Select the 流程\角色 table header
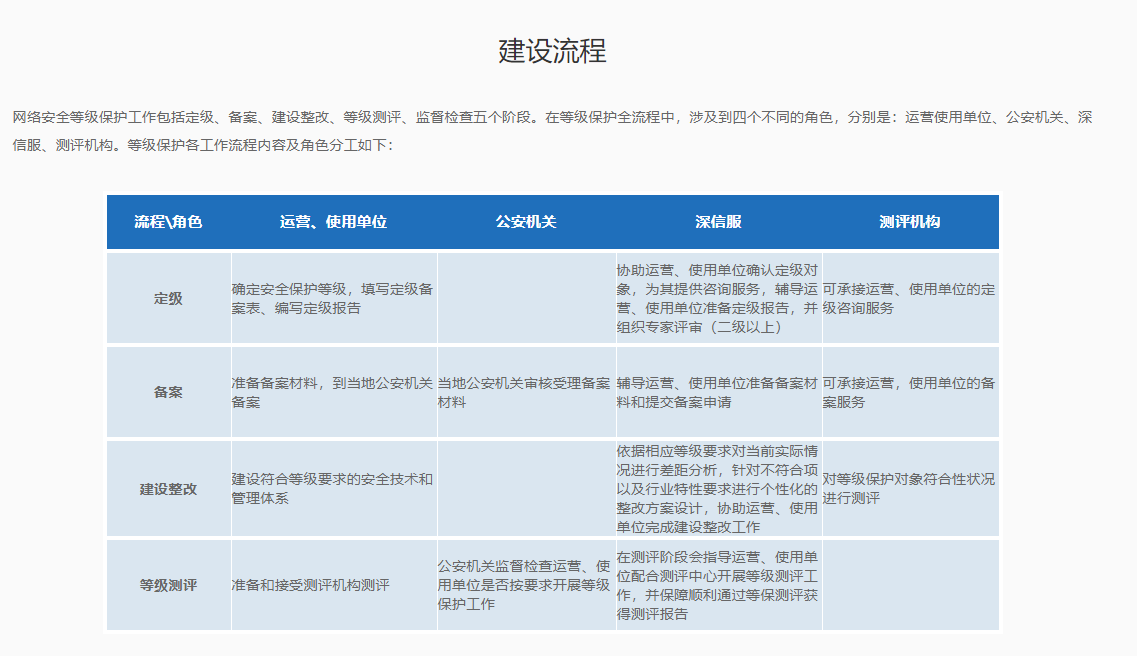Screen dimensions: 1137x656 click(x=168, y=222)
